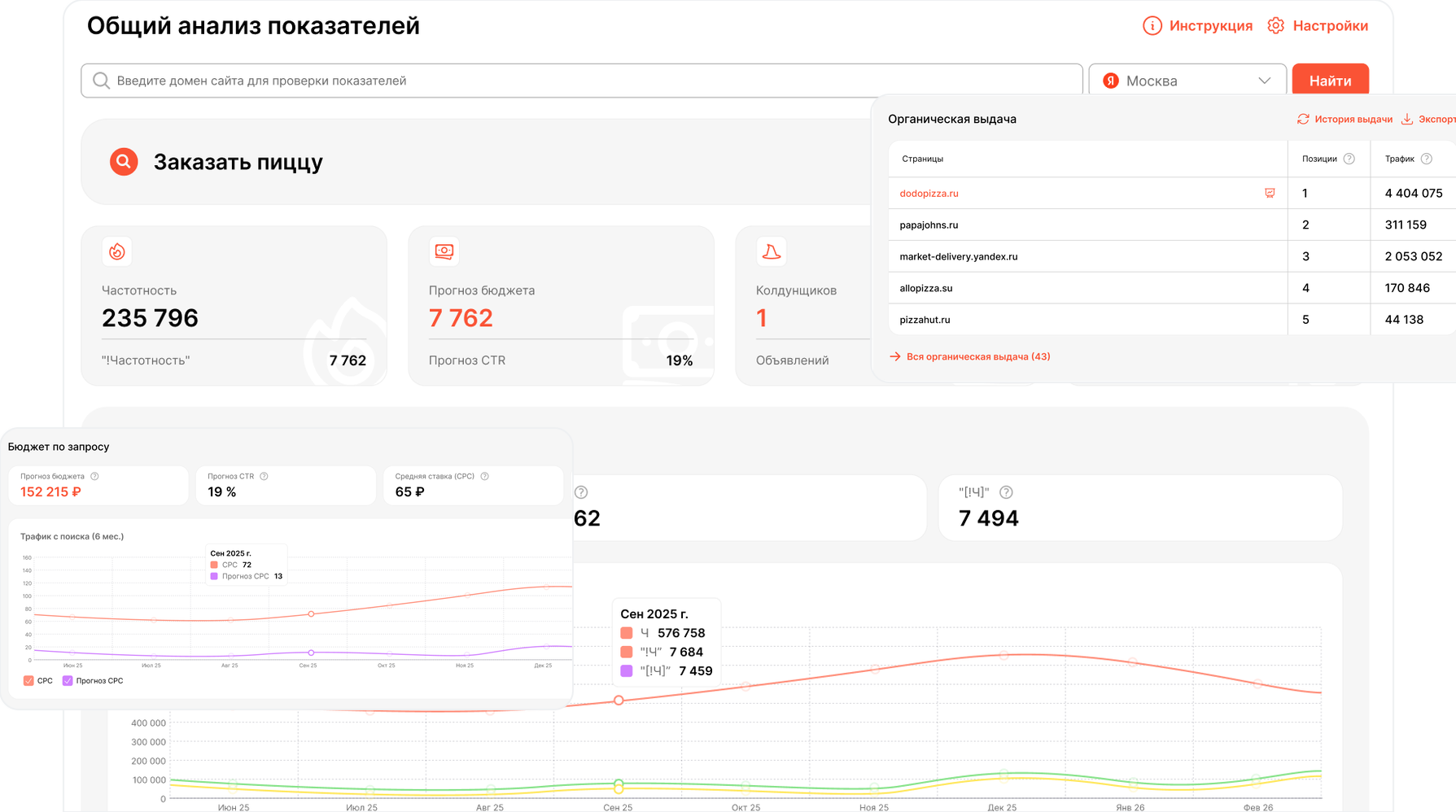1456x812 pixels.
Task: Click orange Ч swatch in Сен 2025 tooltip
Action: tap(627, 633)
